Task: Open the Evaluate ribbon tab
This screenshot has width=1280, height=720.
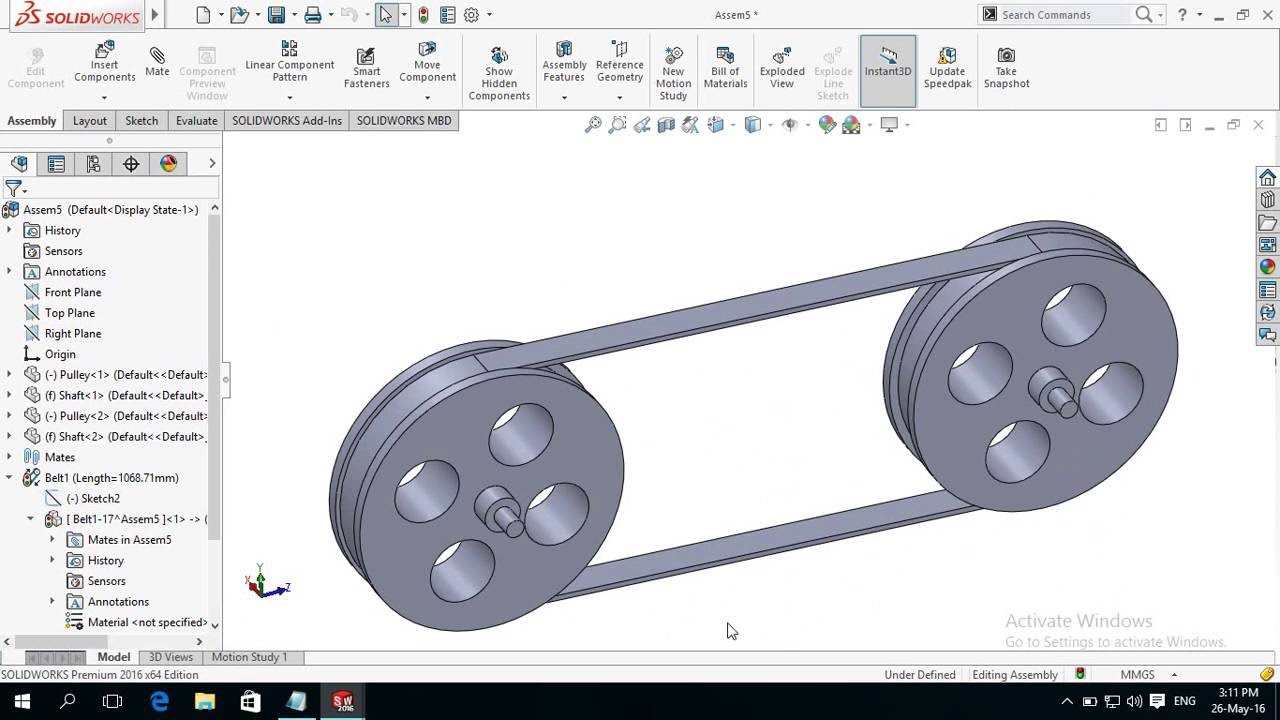Action: pyautogui.click(x=196, y=120)
